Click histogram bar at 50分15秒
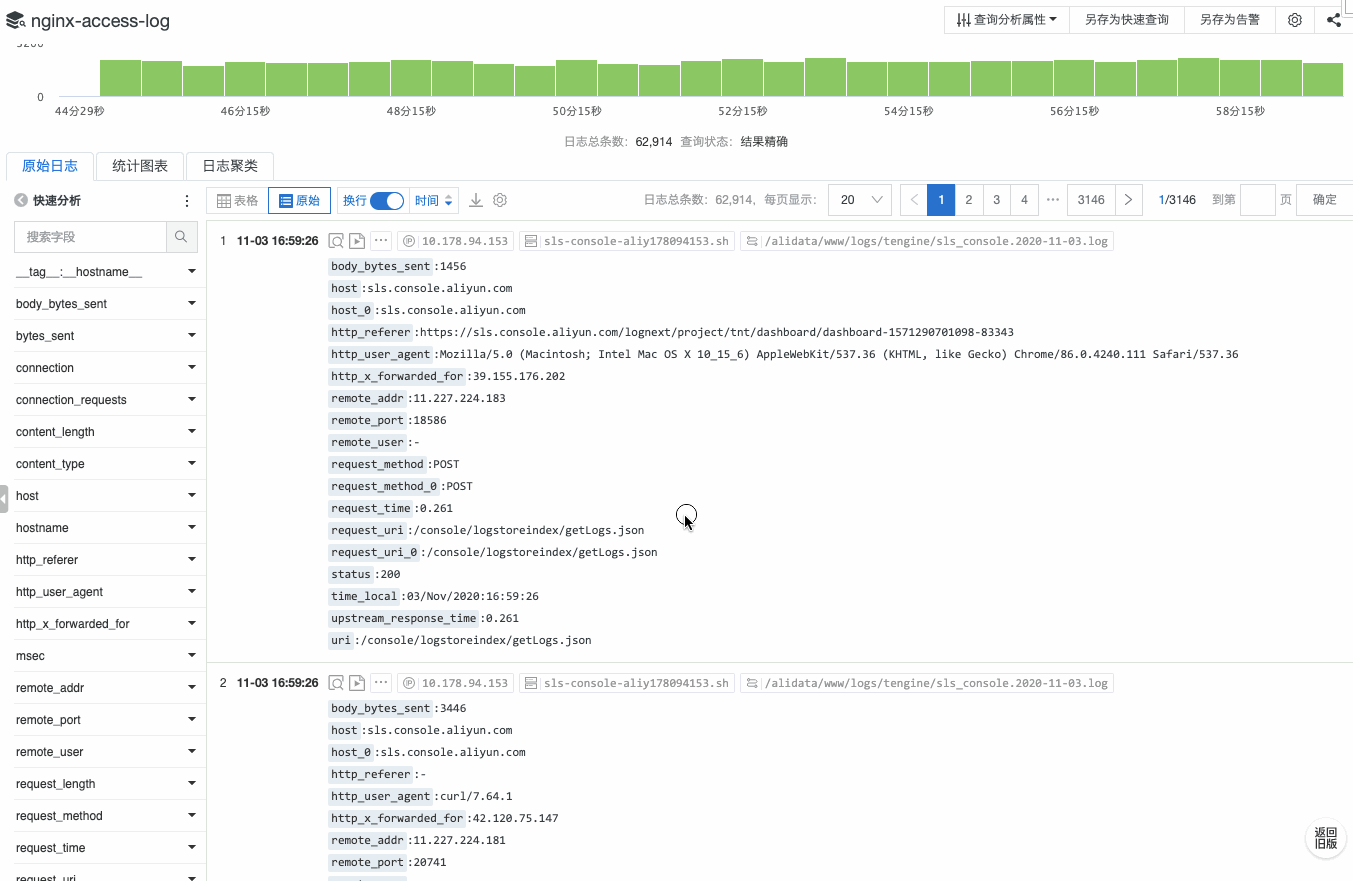Viewport: 1353px width, 881px height. click(576, 78)
